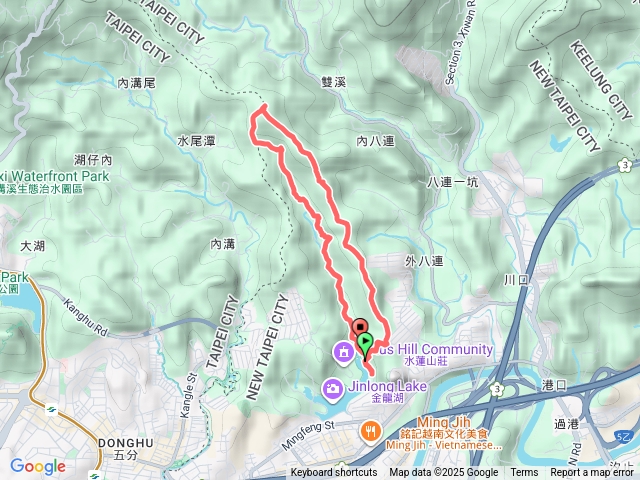Select the purple temple marker near Lotus Hill
Screen dimensions: 640x480
[344, 352]
